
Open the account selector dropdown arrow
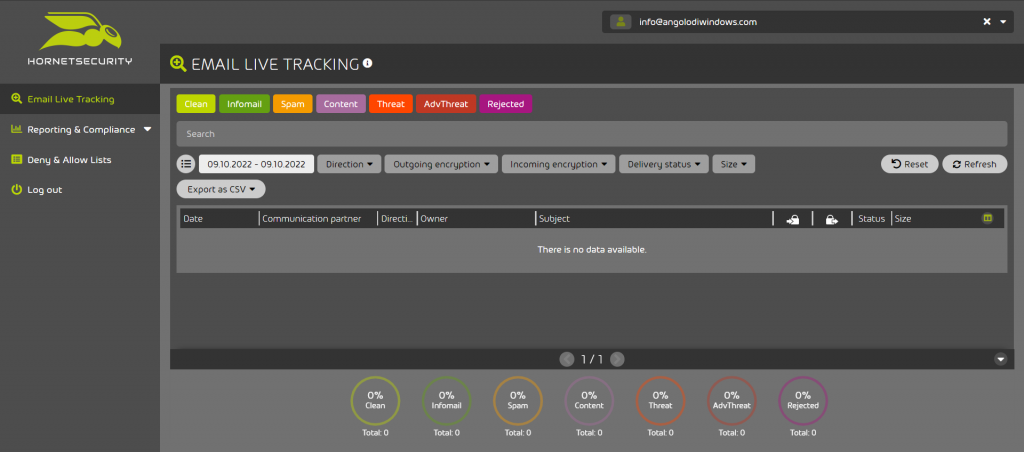[1004, 22]
